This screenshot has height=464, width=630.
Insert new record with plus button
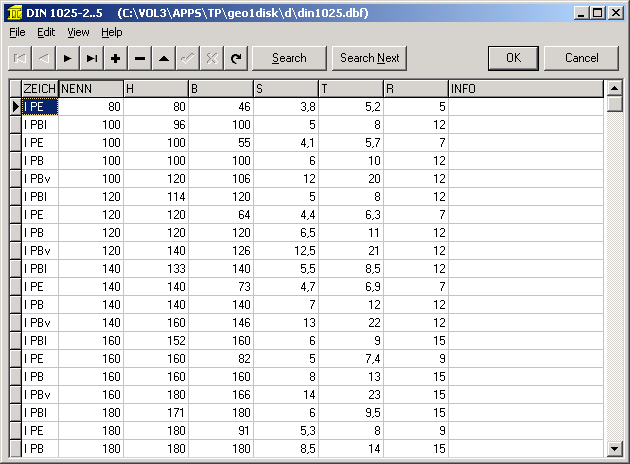[x=116, y=58]
